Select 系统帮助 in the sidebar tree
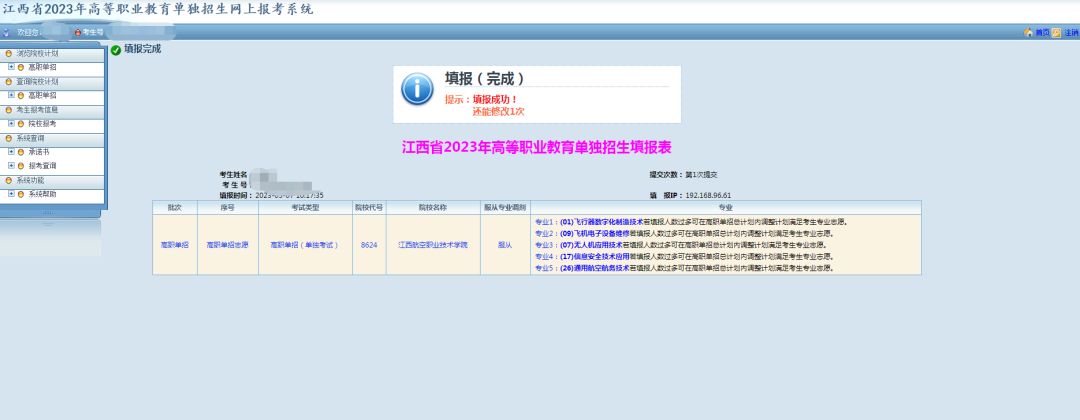The width and height of the screenshot is (1080, 420). (42, 193)
